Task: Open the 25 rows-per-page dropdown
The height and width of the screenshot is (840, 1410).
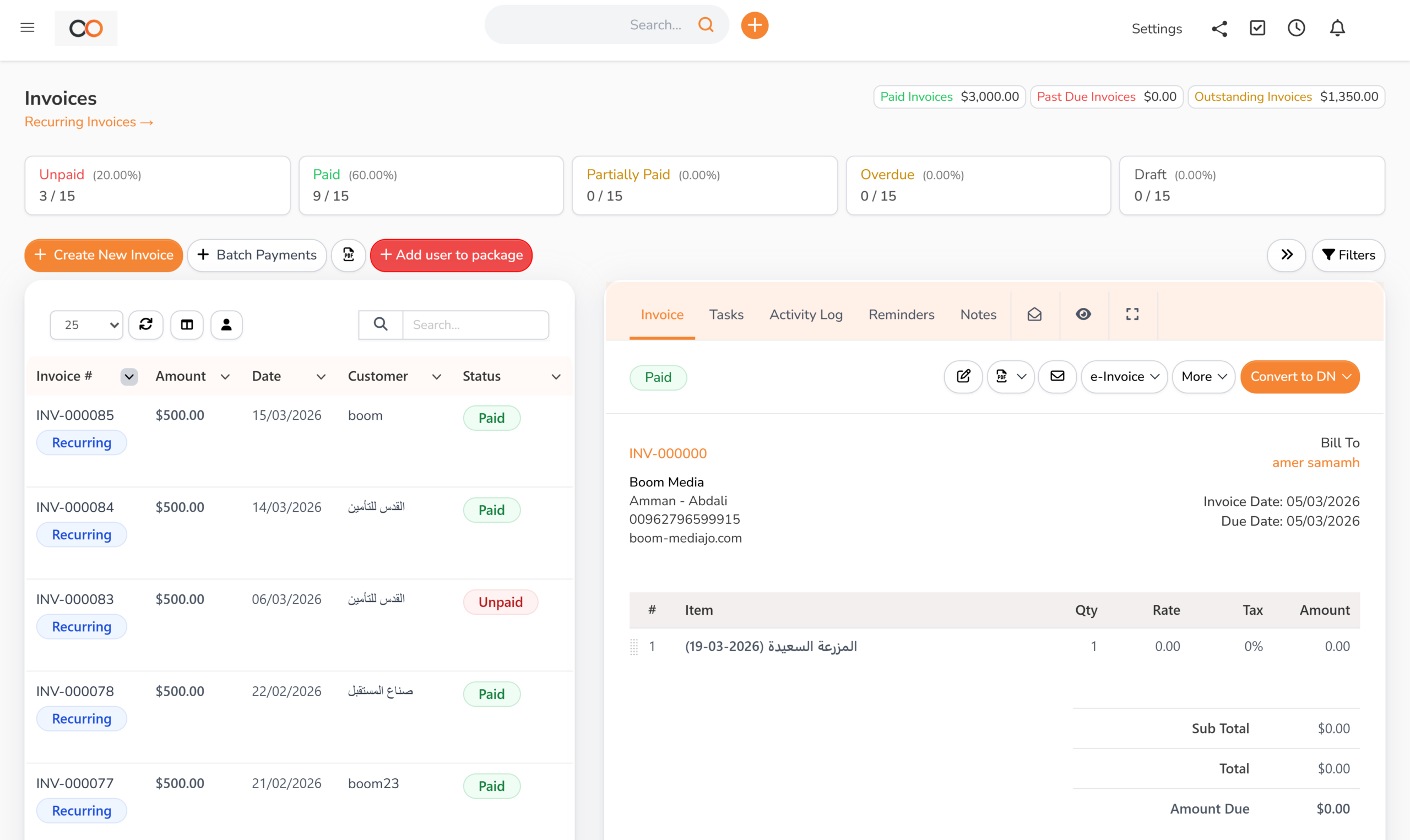Action: pos(86,324)
